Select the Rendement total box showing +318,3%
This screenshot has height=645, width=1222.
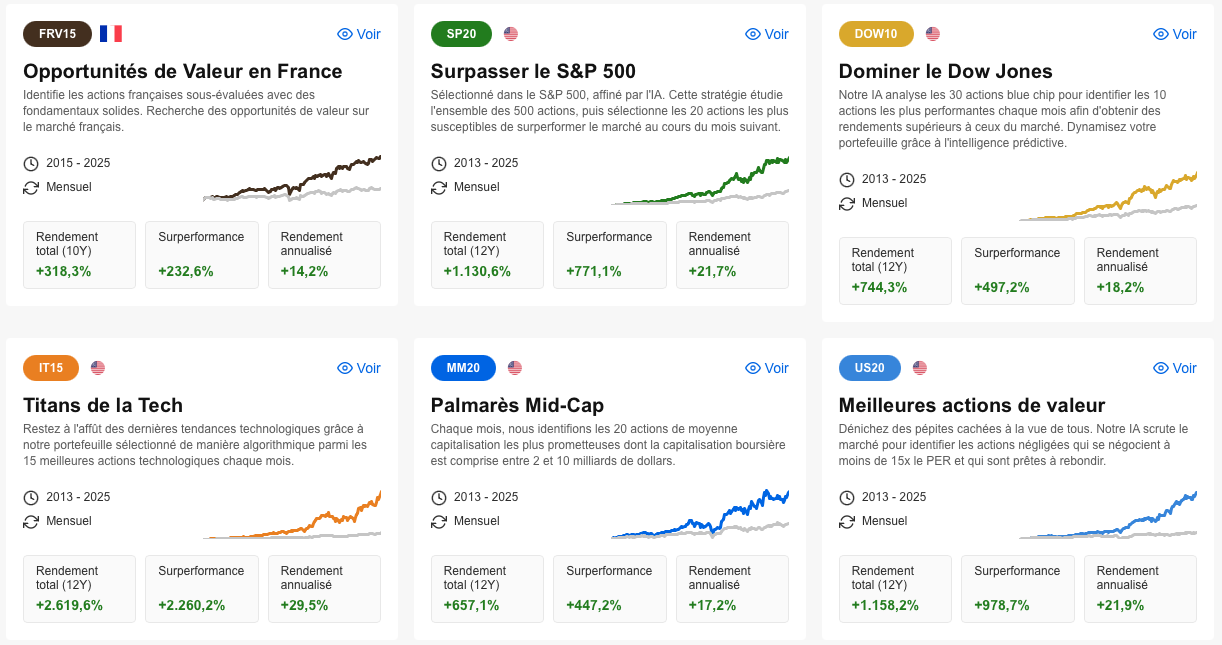pyautogui.click(x=79, y=254)
